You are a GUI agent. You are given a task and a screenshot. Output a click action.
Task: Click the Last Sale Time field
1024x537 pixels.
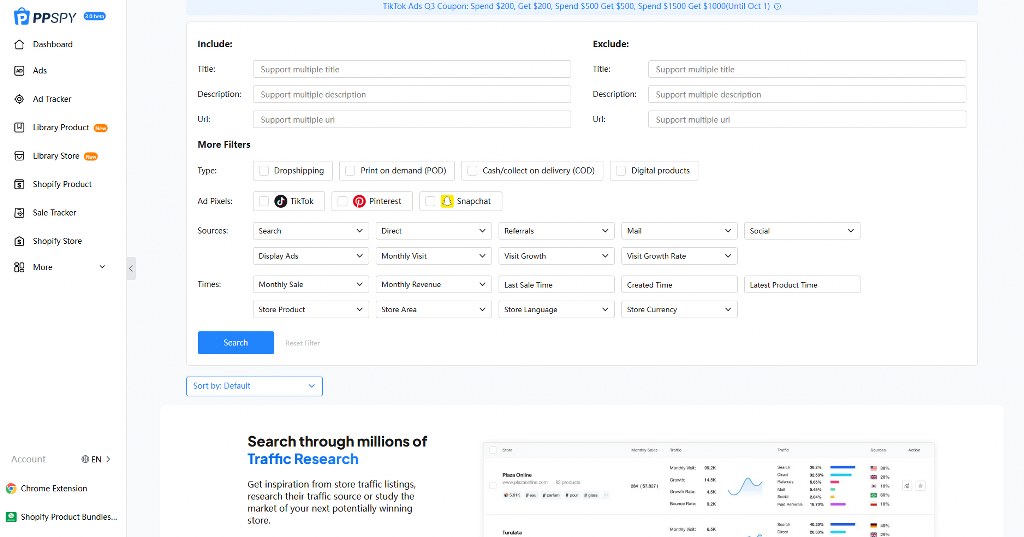pos(556,285)
